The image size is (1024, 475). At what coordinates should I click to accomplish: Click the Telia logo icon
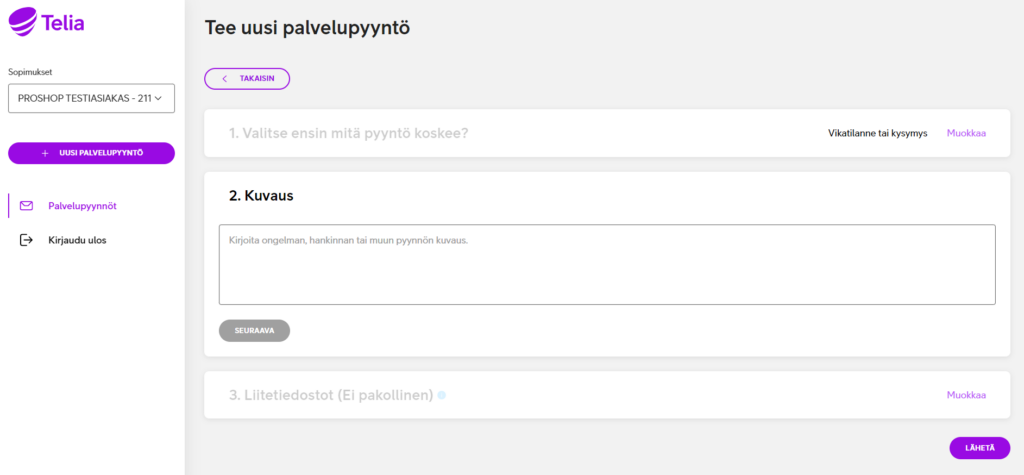[23, 22]
